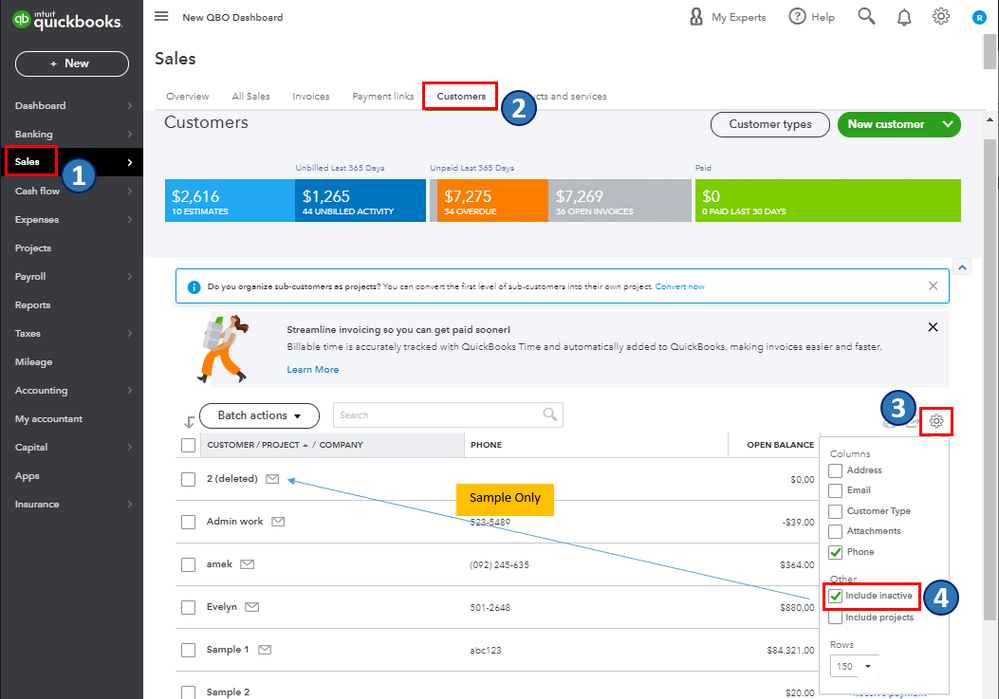This screenshot has height=699, width=999.
Task: Open table settings gear icon
Action: [936, 421]
